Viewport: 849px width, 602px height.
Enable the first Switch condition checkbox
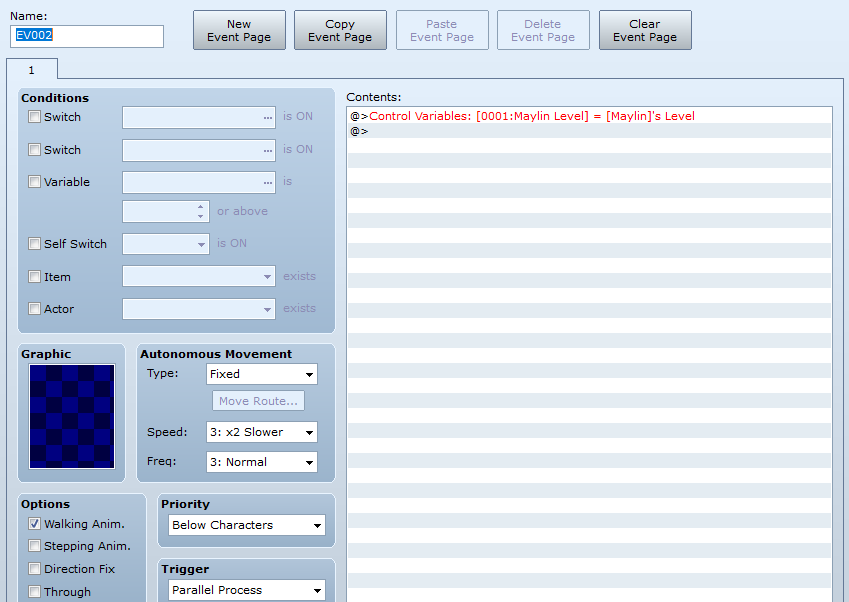pos(35,117)
